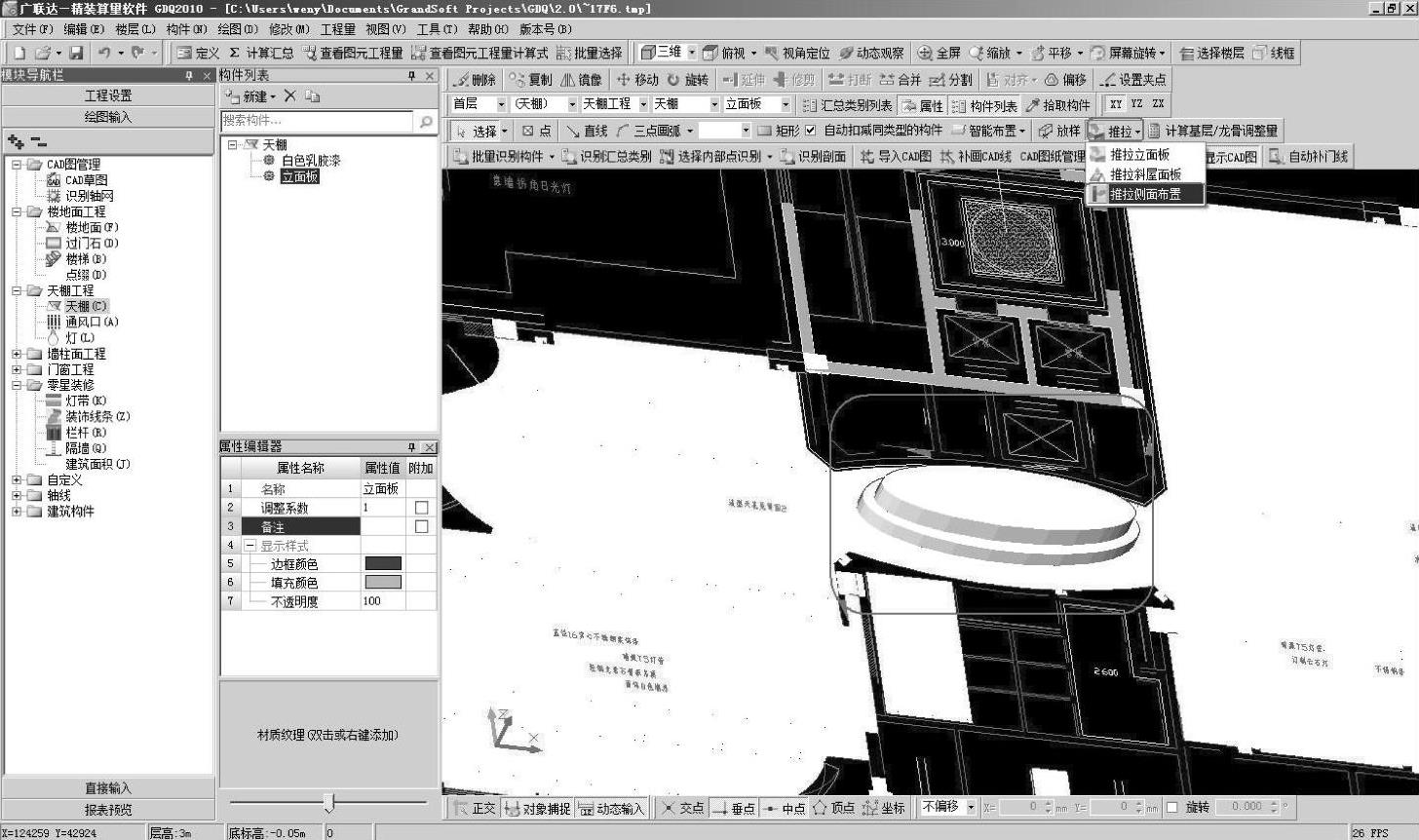
Task: Click 边框颜色 color swatch
Action: (x=382, y=563)
